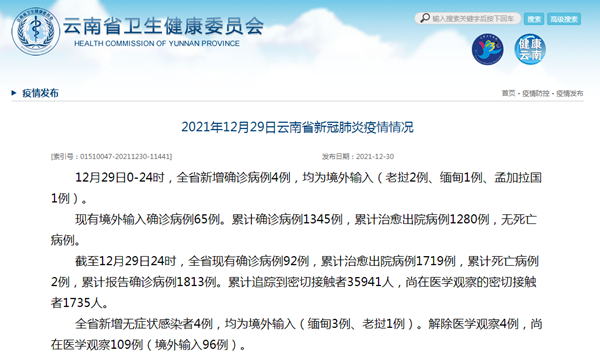Click the blue triangle beside 疫情发布
Screen dimensions: 600x361
coord(14,93)
